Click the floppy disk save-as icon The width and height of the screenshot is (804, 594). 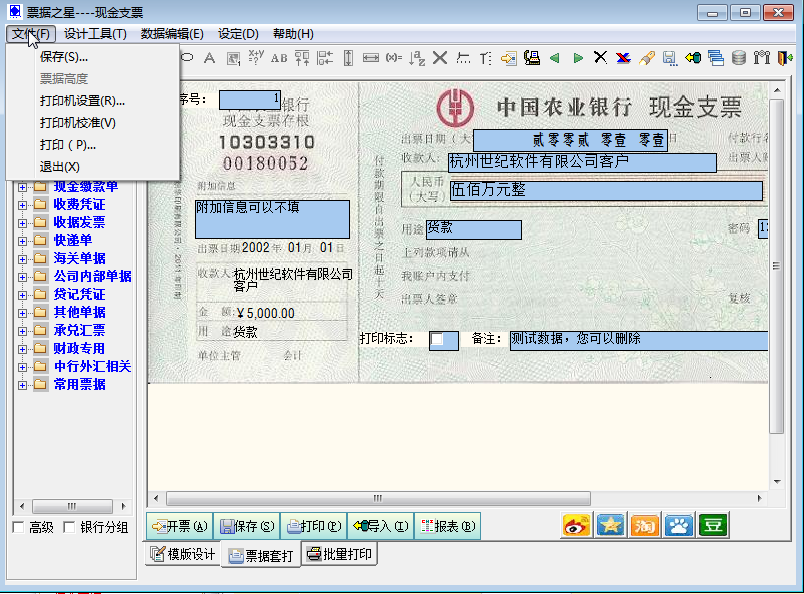(x=669, y=58)
